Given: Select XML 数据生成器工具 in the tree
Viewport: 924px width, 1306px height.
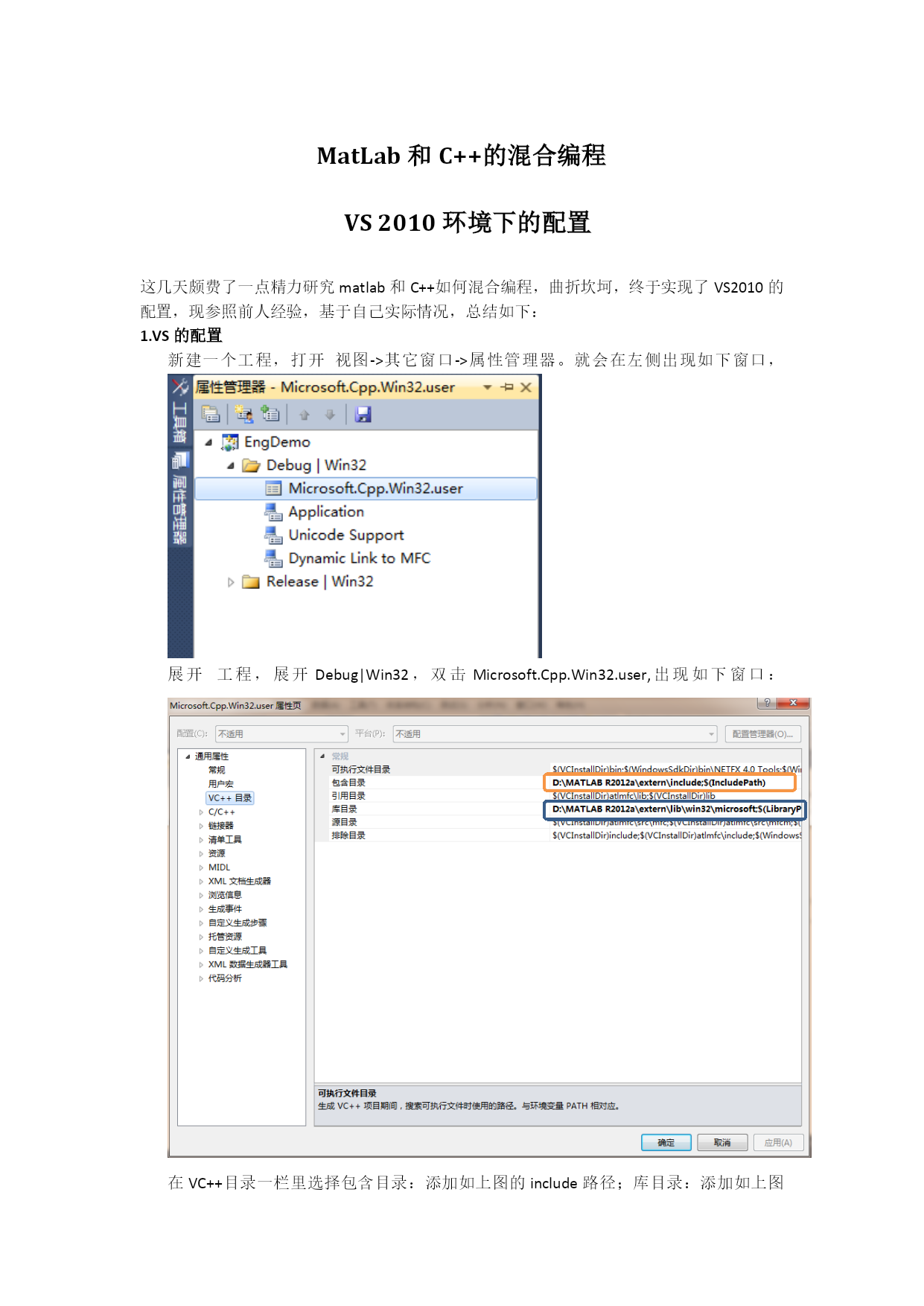Looking at the screenshot, I should pos(248,964).
